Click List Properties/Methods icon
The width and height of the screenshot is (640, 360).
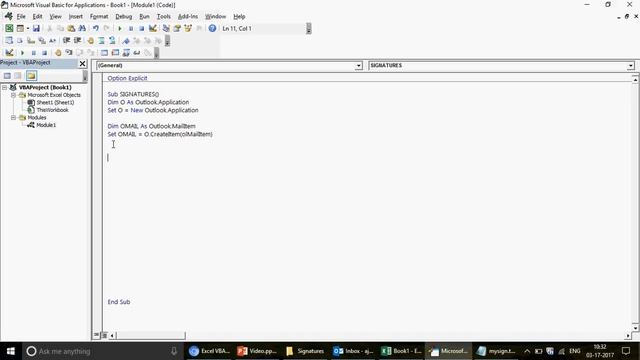[x=9, y=40]
